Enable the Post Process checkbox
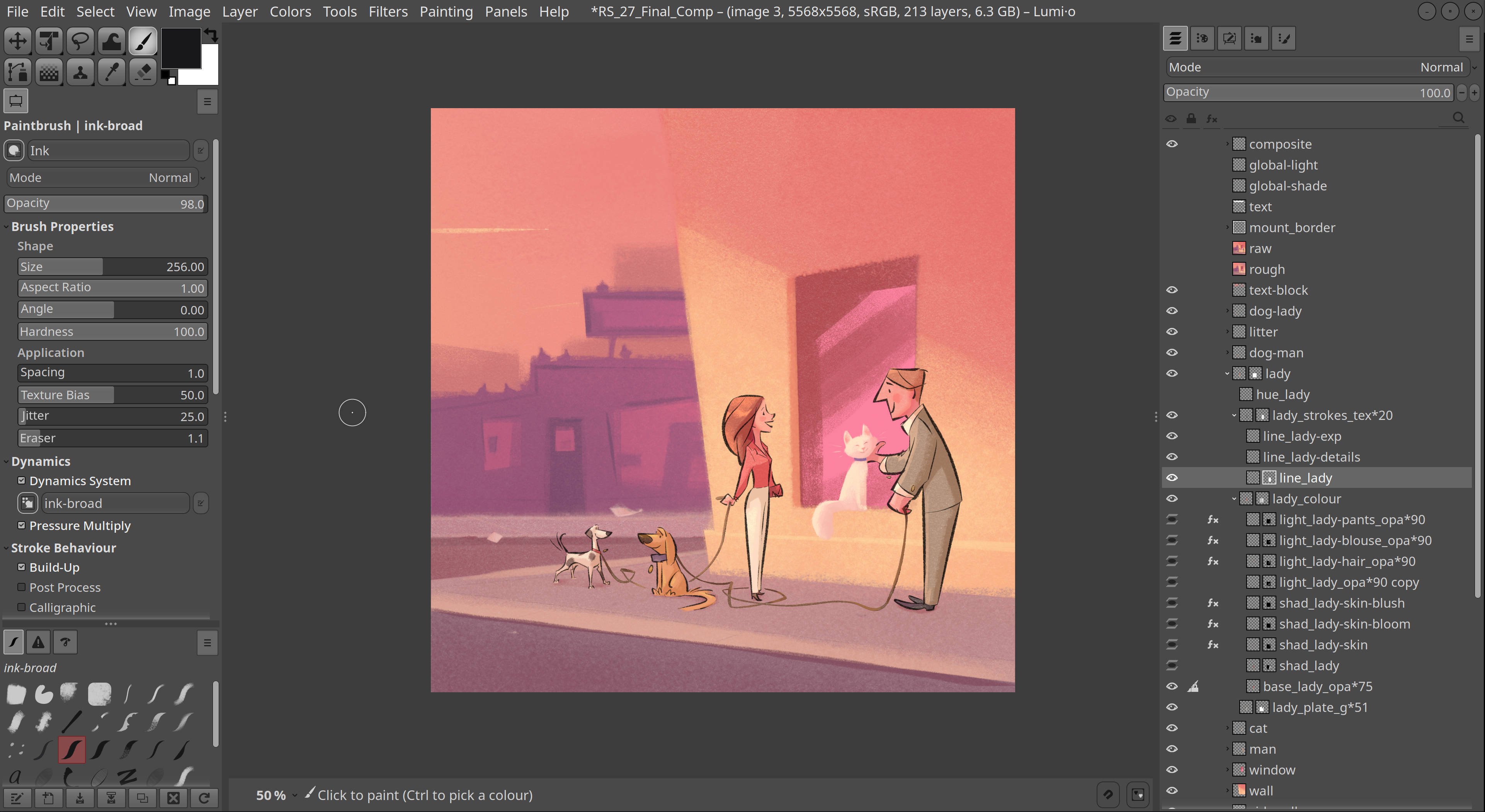 21,587
